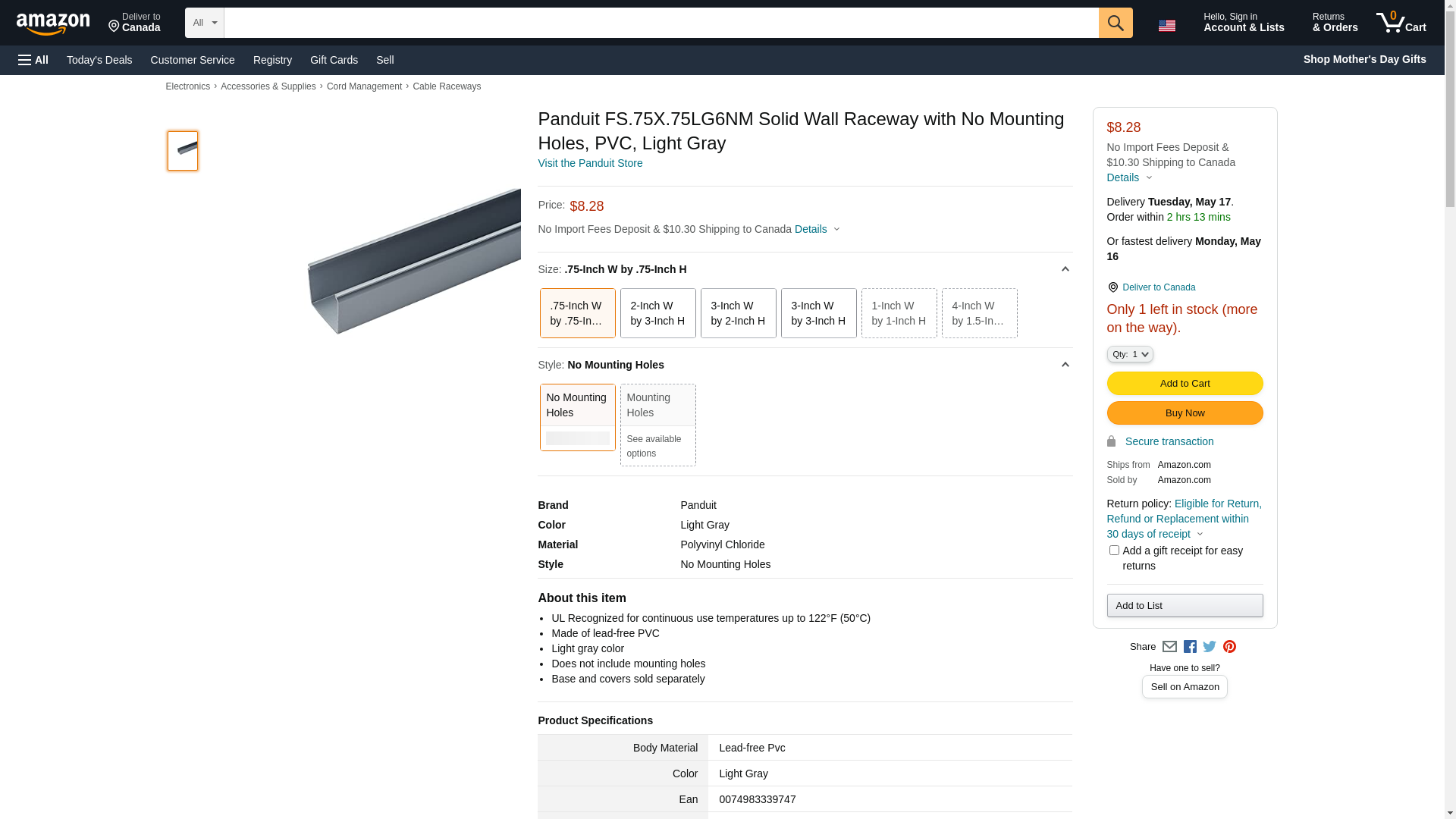The height and width of the screenshot is (819, 1456).
Task: Visit the Panduit Store link
Action: point(590,163)
